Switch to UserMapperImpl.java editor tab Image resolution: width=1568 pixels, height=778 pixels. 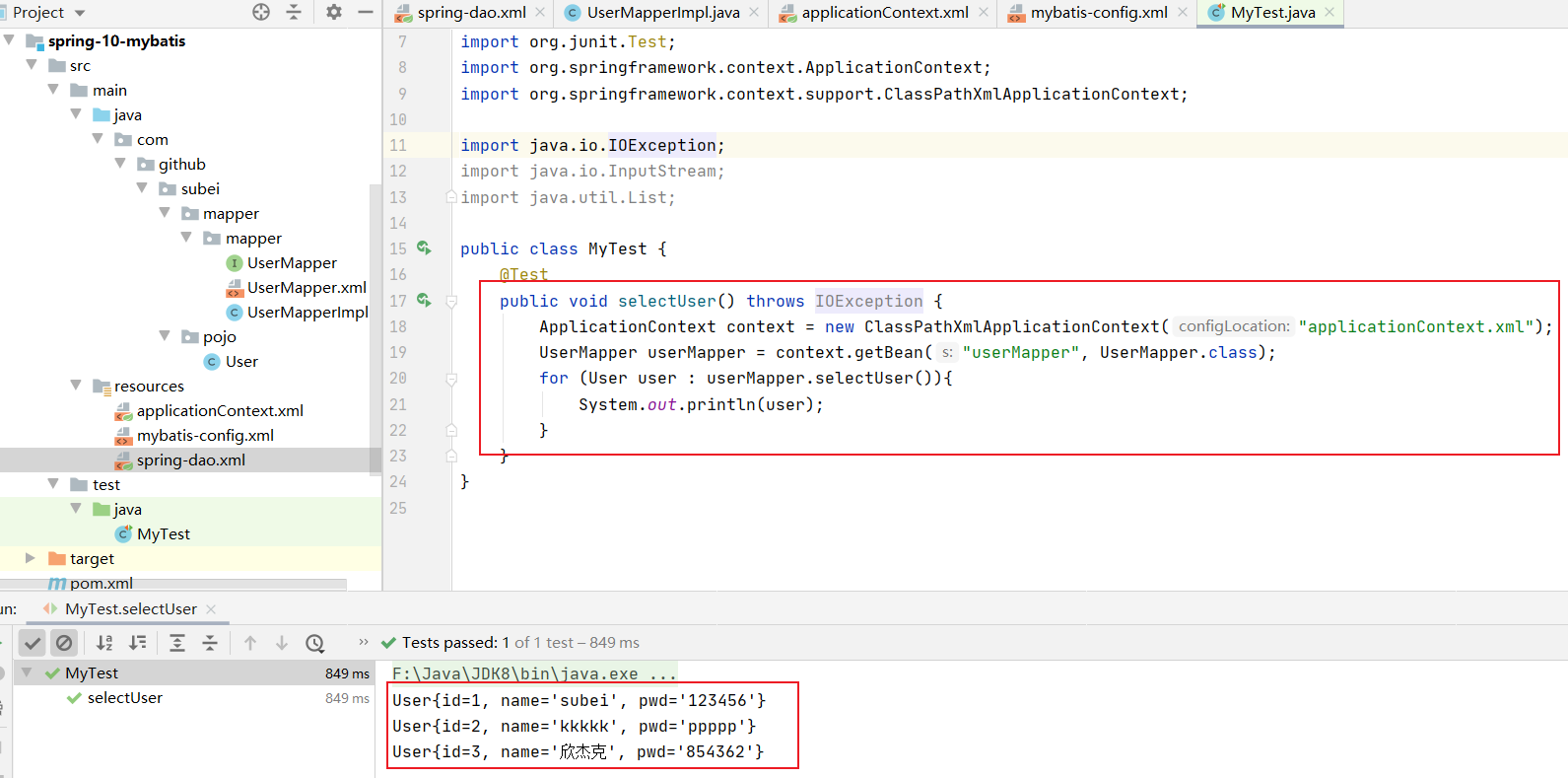click(662, 13)
